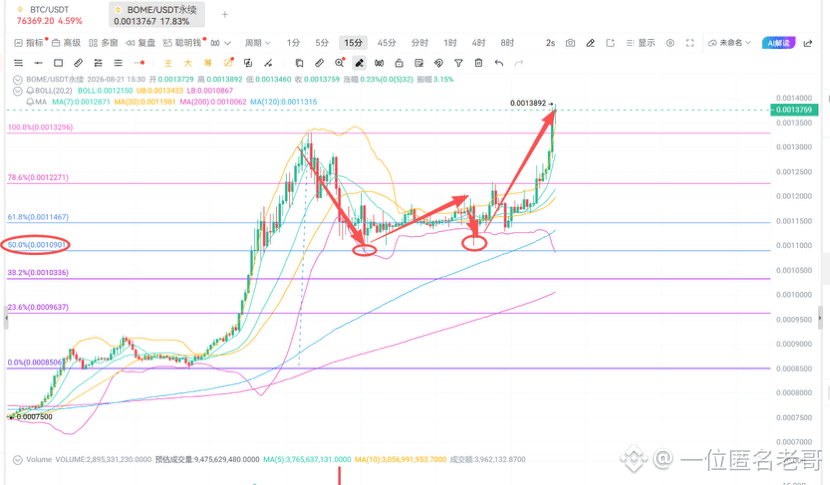Viewport: 830px width, 485px height.
Task: Click the right panel collapse handle
Action: [820, 318]
